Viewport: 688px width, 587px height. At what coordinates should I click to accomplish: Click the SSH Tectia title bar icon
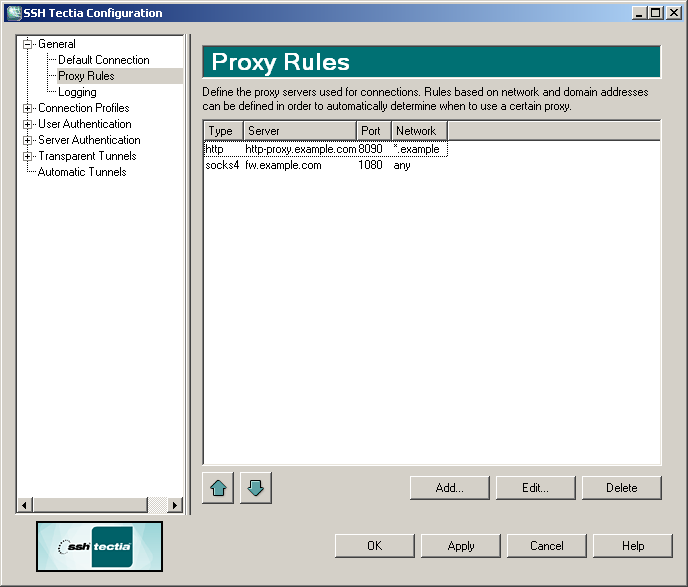14,13
